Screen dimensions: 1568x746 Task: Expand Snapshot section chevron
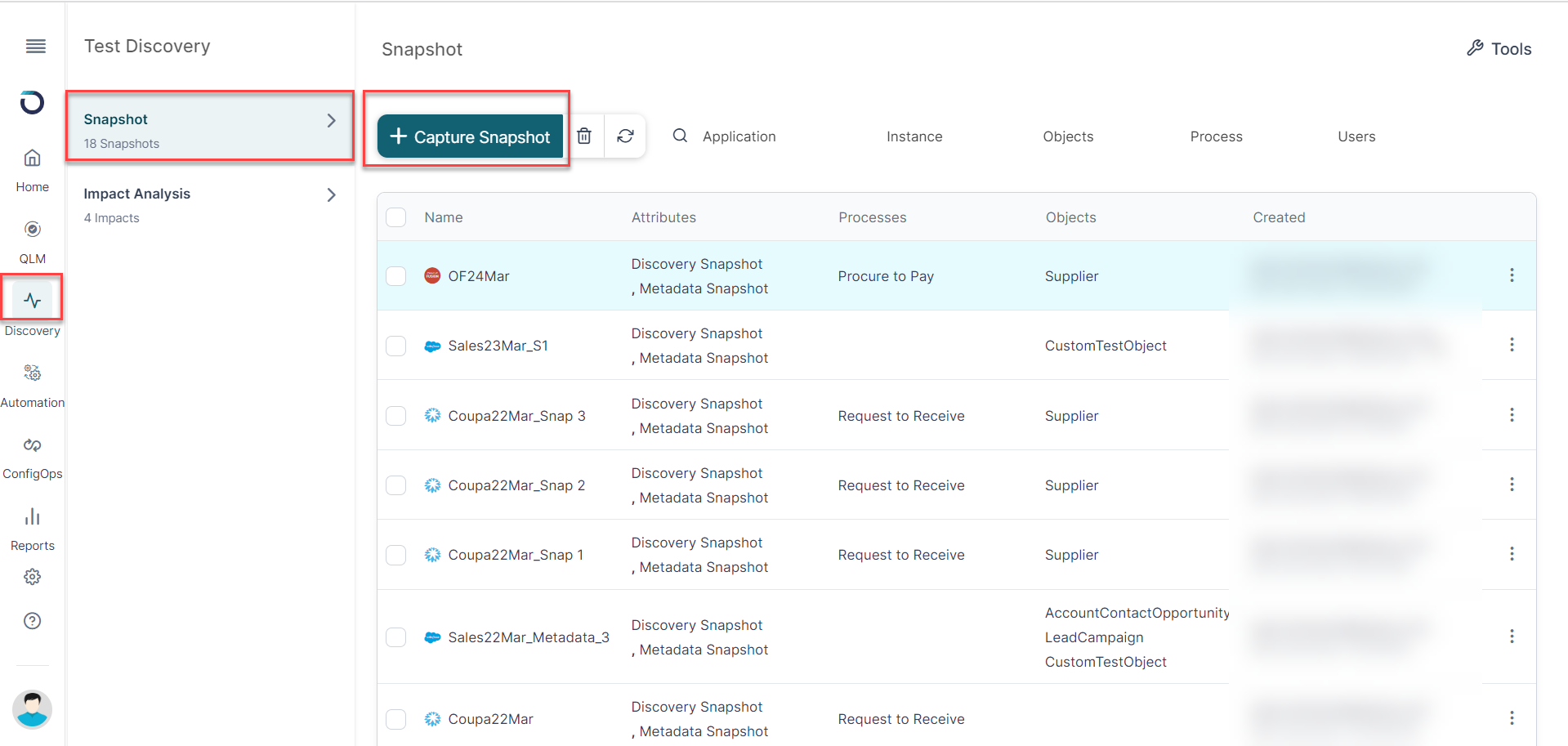331,121
